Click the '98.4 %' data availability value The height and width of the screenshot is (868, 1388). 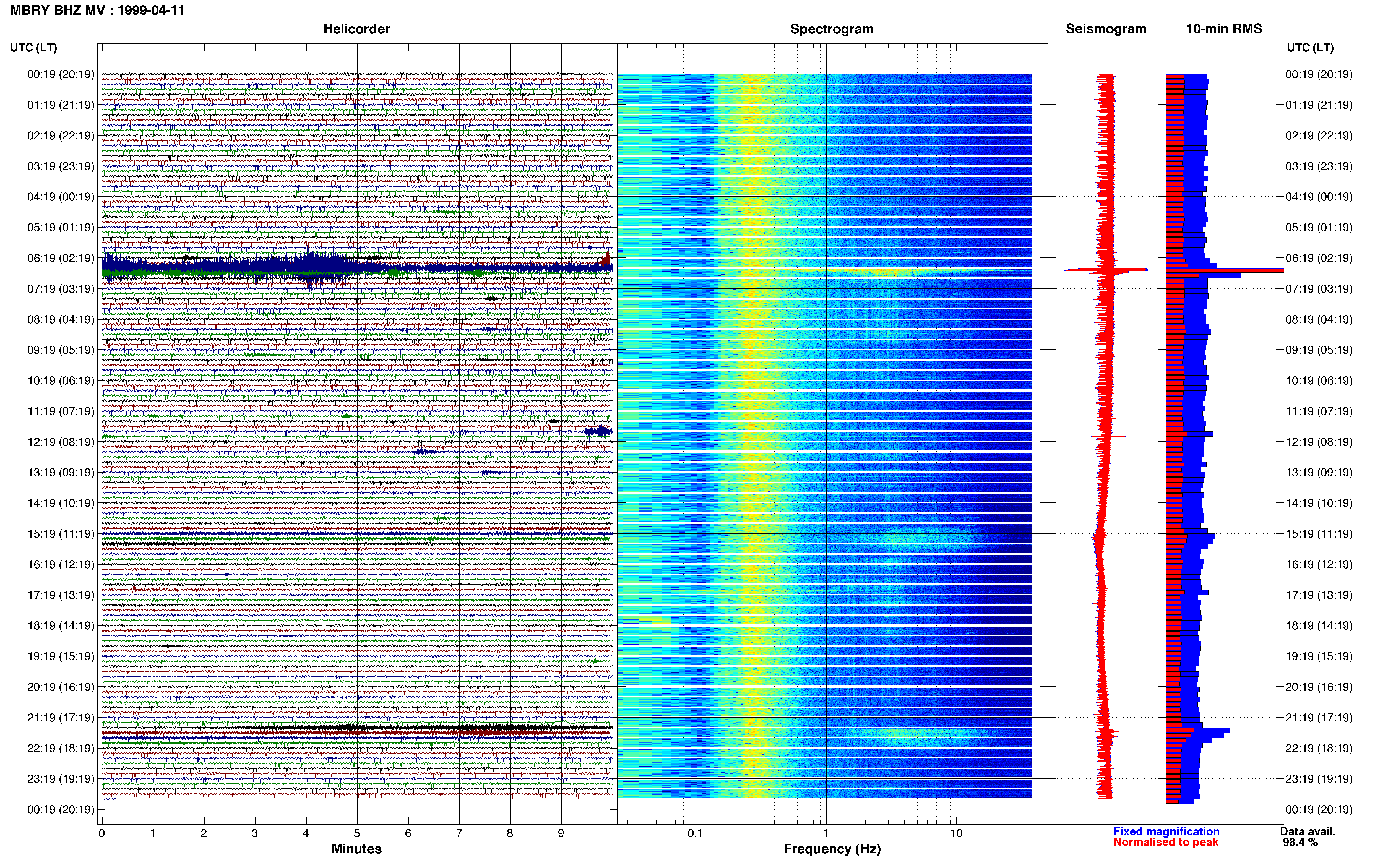(x=1300, y=842)
